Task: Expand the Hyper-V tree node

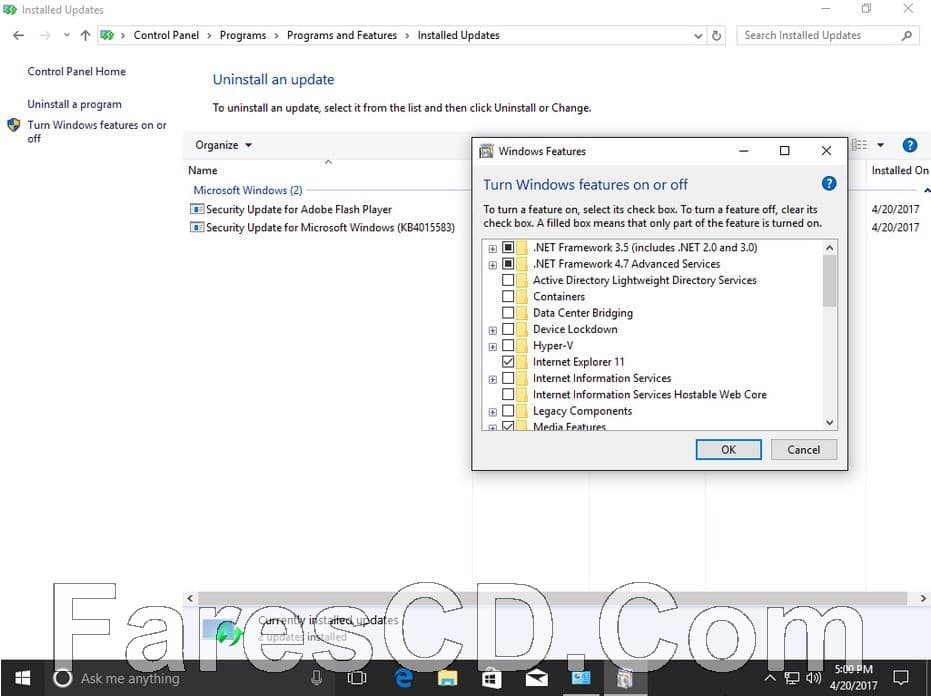Action: click(493, 346)
